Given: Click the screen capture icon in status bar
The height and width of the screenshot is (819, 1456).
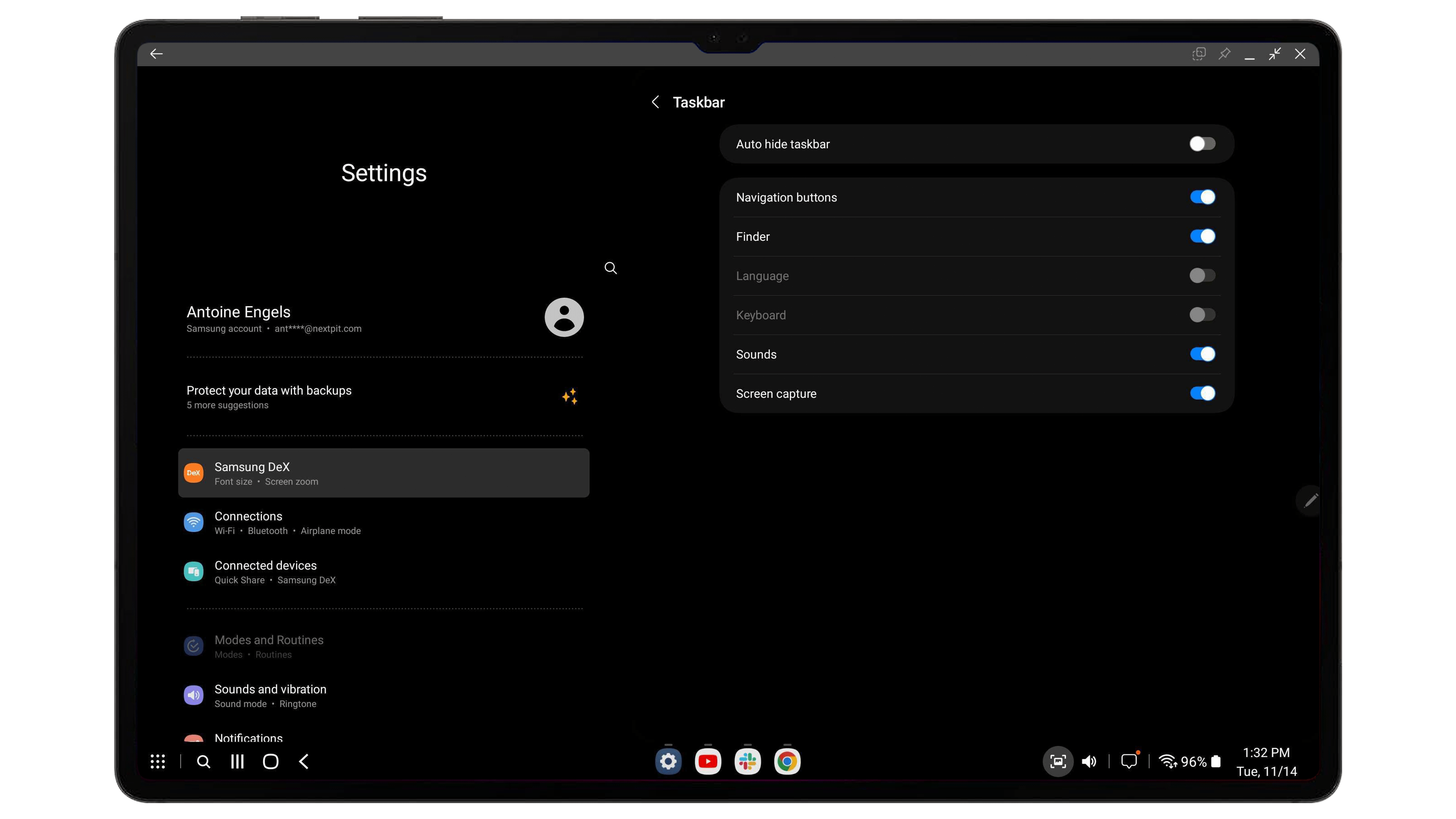Looking at the screenshot, I should click(1057, 761).
